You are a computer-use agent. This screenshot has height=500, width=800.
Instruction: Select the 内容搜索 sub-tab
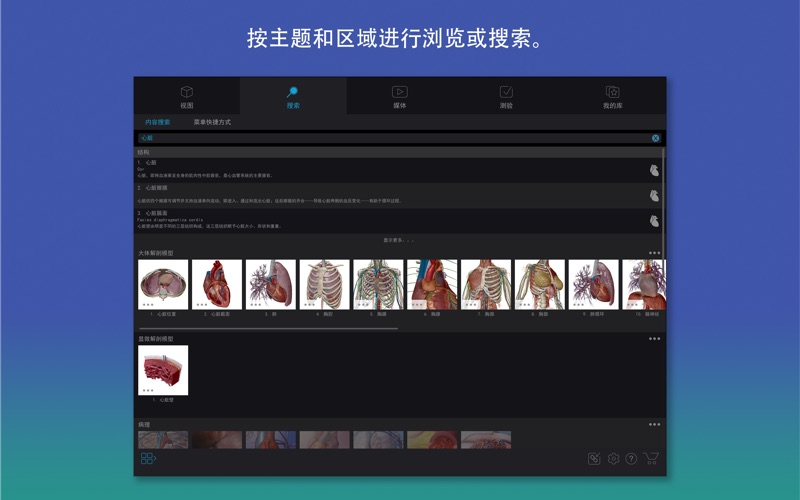point(158,122)
